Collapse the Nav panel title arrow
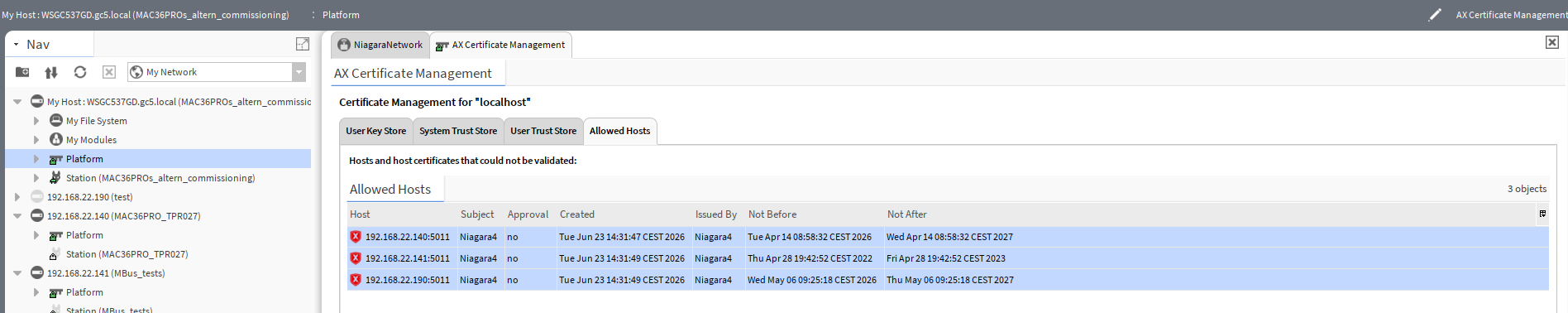Image resolution: width=1568 pixels, height=313 pixels. point(16,45)
